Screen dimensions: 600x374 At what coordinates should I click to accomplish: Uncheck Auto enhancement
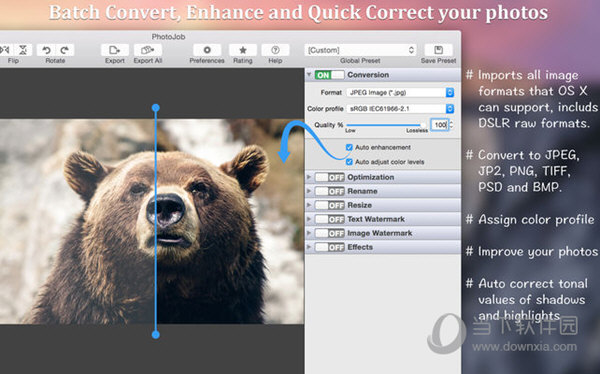coord(349,147)
